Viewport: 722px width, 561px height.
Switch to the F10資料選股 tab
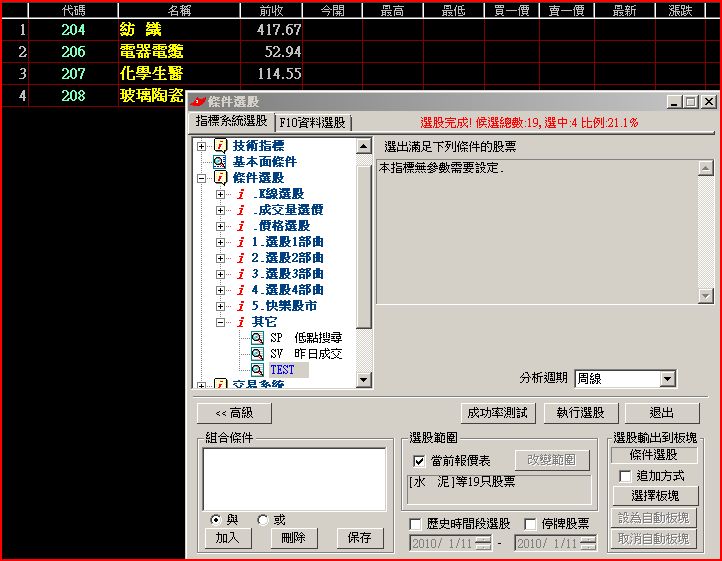pyautogui.click(x=311, y=122)
